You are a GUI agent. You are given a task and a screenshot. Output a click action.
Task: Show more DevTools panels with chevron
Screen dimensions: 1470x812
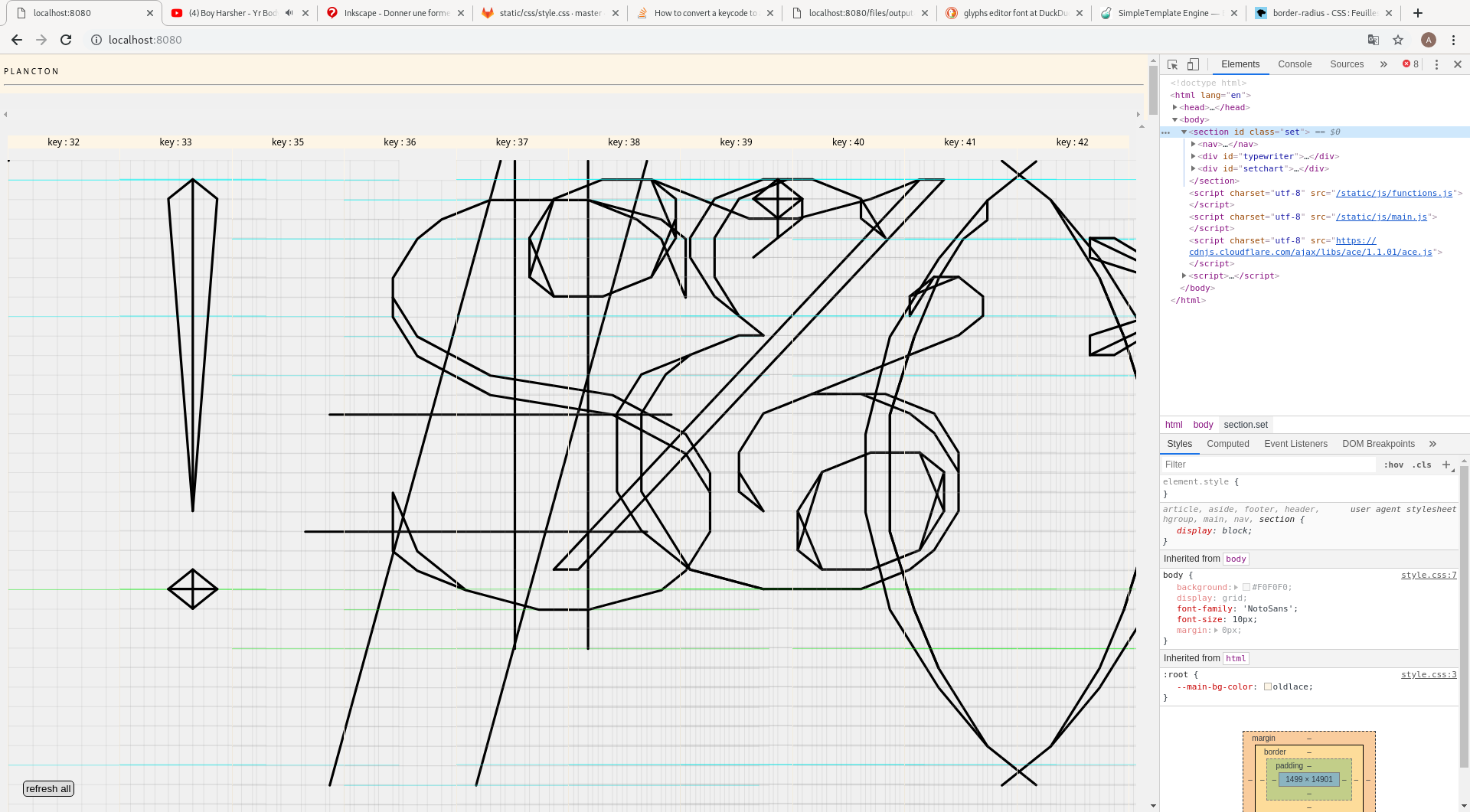pos(1383,64)
